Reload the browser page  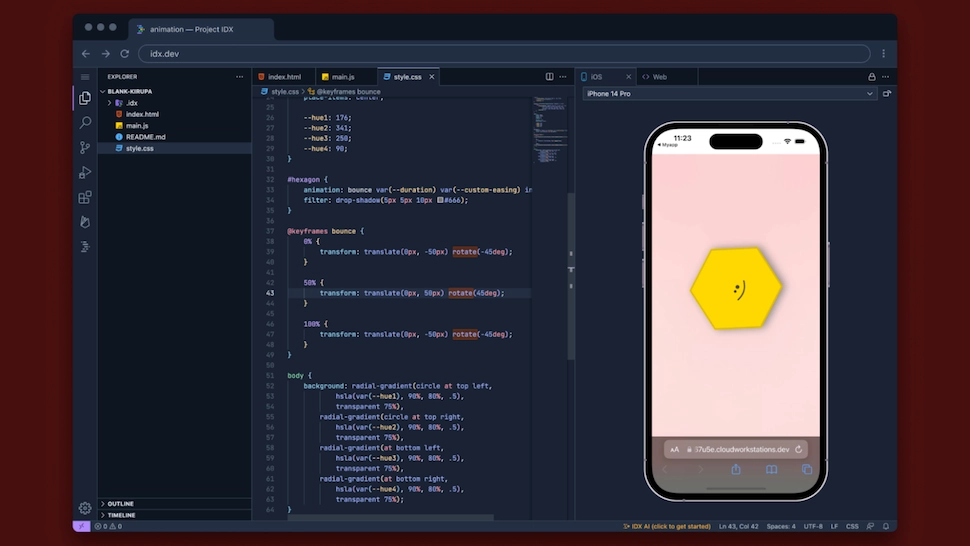point(125,54)
